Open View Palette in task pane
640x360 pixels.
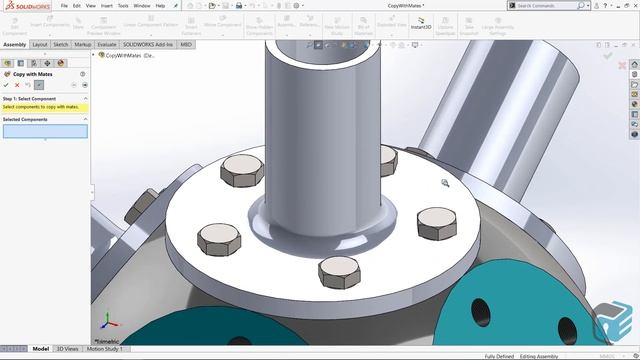coord(635,94)
